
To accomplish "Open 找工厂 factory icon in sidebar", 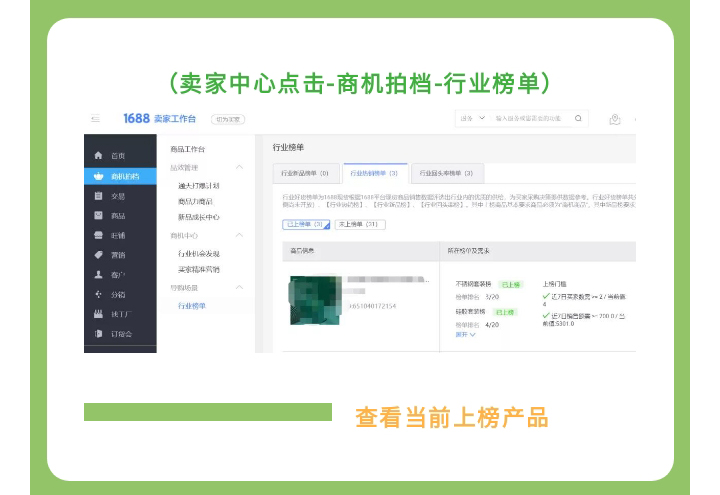I will [98, 314].
